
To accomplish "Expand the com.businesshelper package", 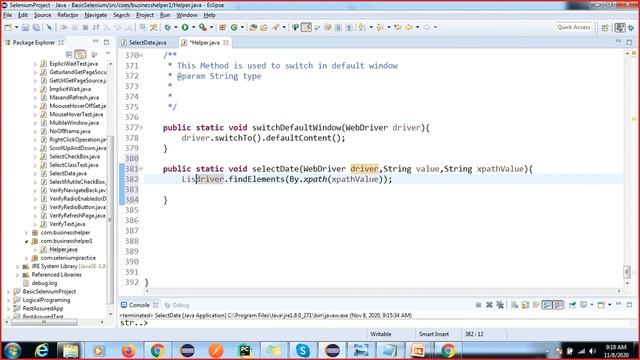I will tap(27, 233).
